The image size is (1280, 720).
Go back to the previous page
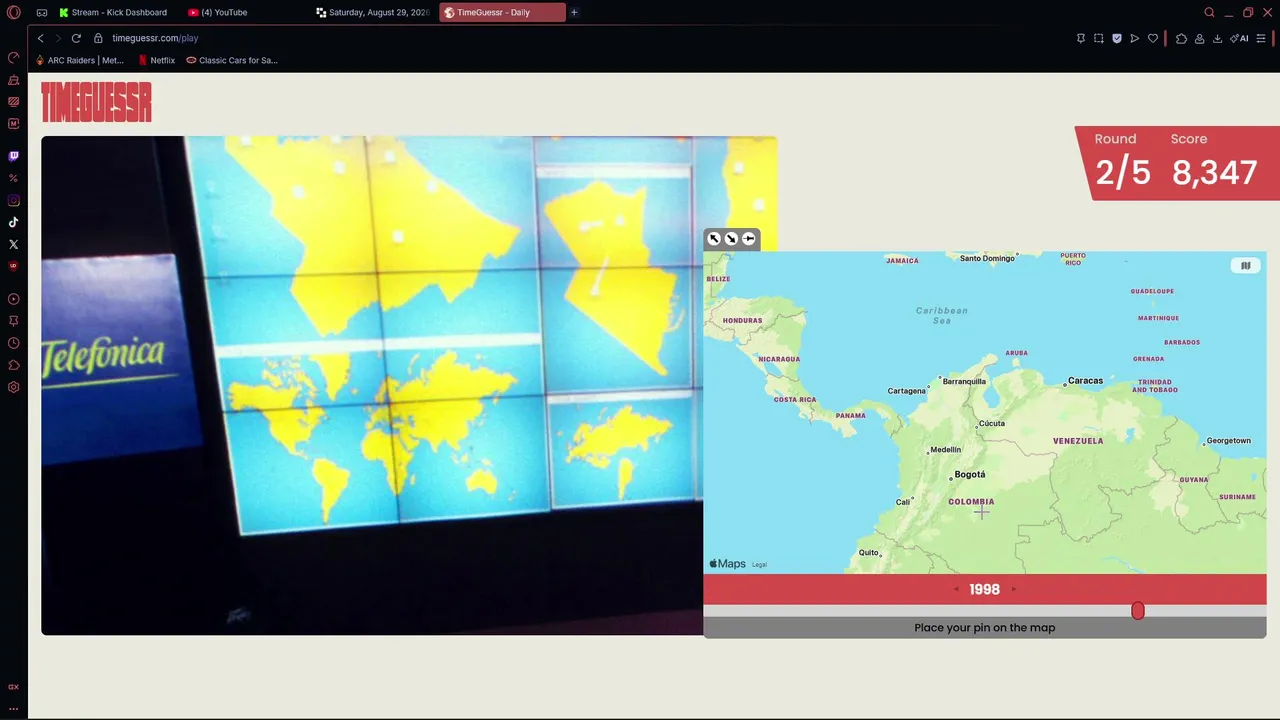tap(40, 38)
